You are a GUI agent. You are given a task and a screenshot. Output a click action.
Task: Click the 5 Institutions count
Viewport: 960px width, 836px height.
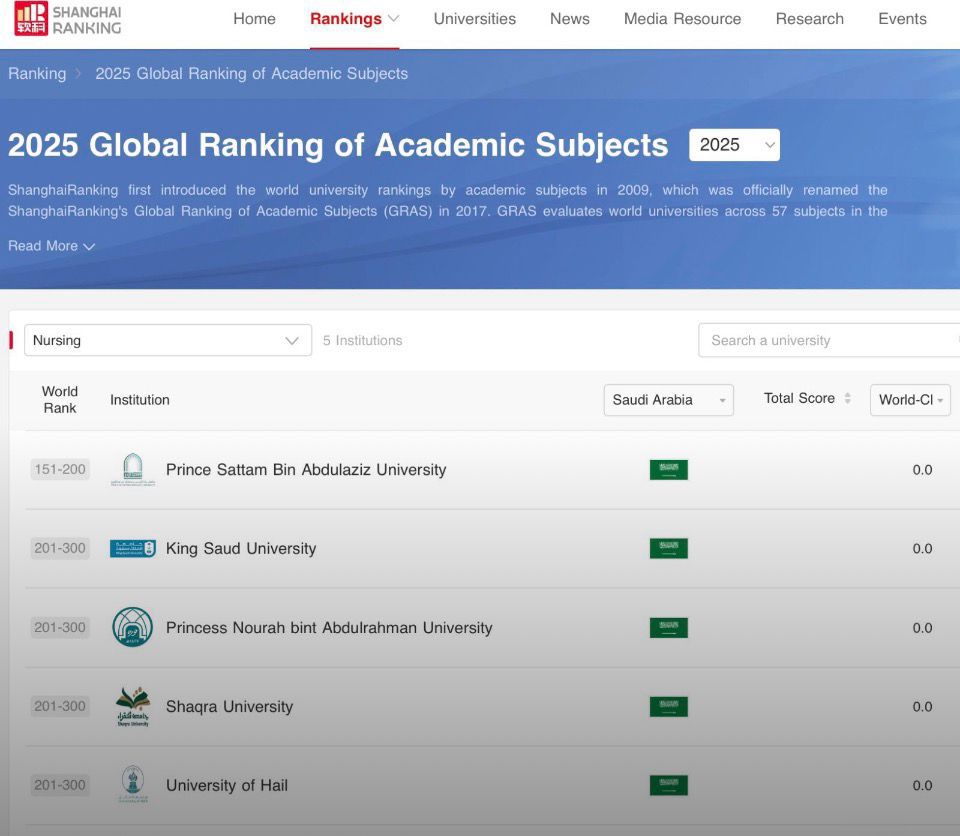(362, 340)
